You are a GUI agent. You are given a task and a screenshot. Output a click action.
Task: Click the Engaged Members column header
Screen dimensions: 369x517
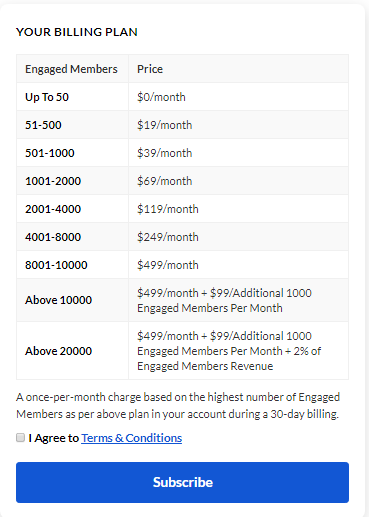(x=72, y=69)
